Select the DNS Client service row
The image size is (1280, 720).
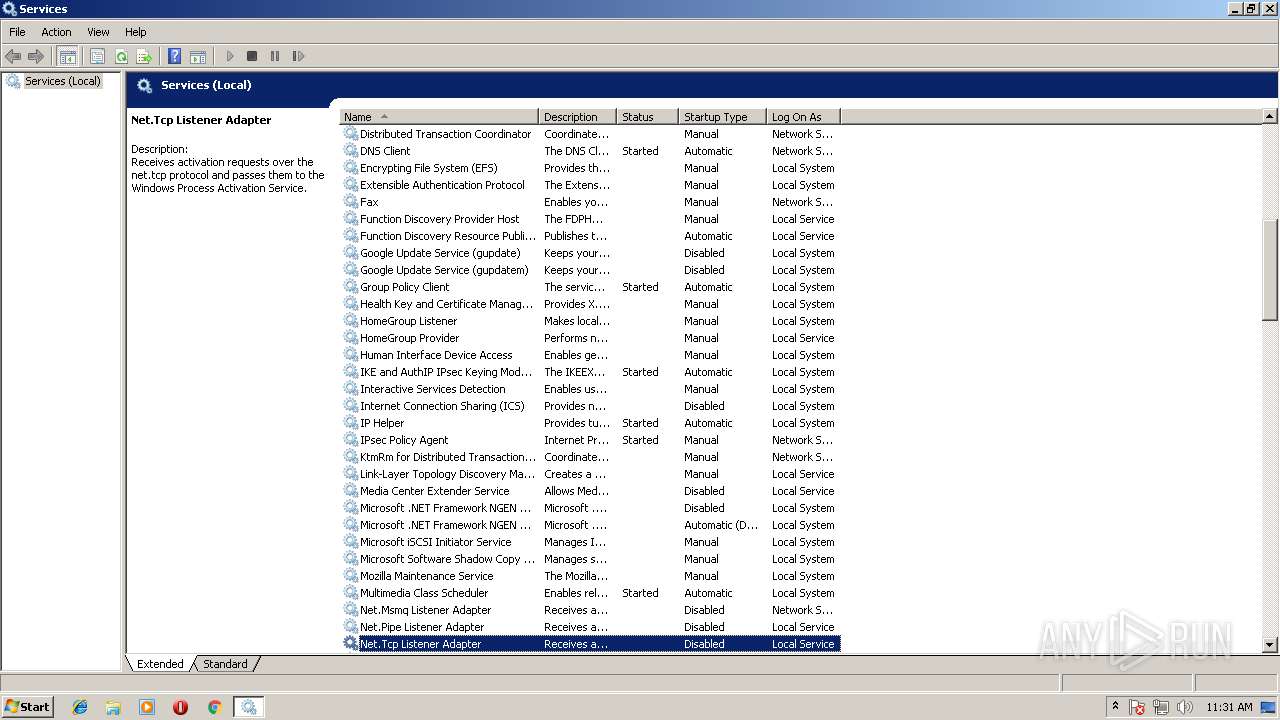[590, 151]
